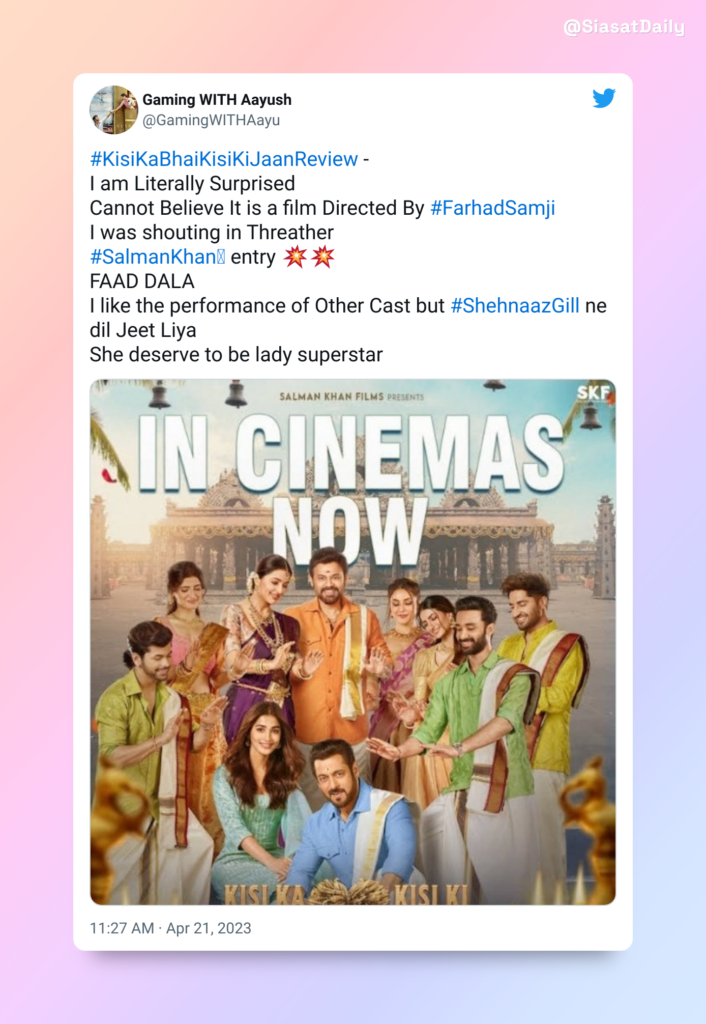Click the FAAD DALA text line
706x1024 pixels.
click(x=142, y=281)
